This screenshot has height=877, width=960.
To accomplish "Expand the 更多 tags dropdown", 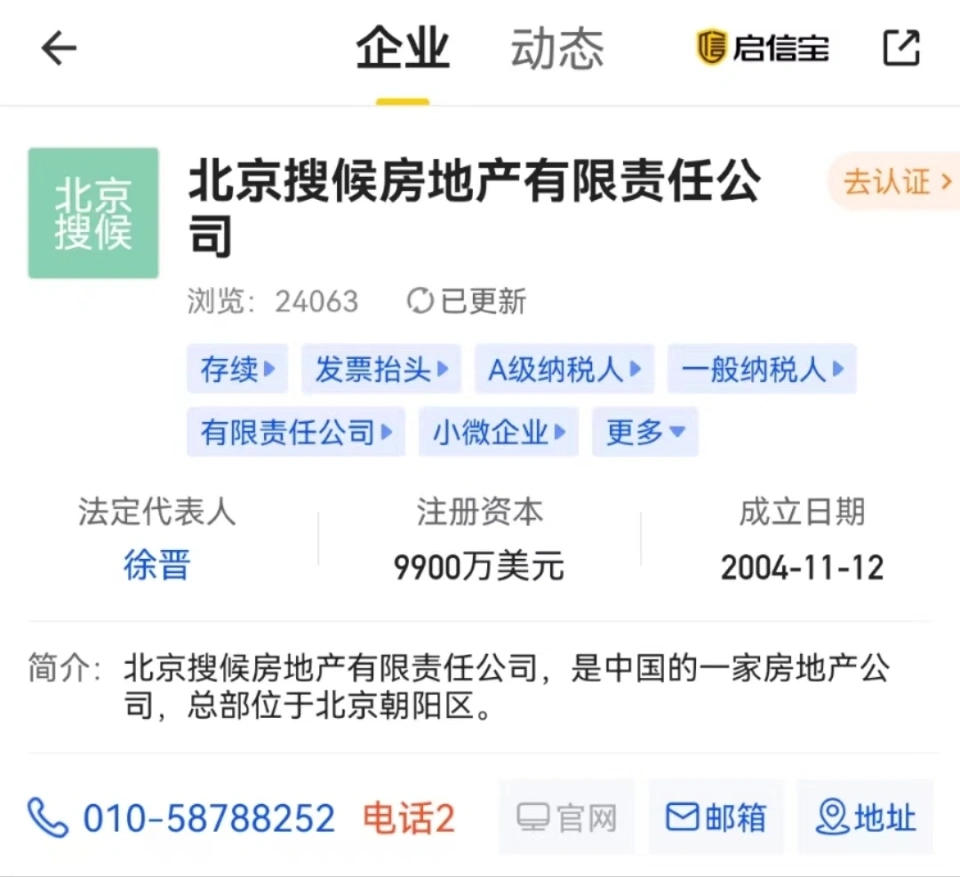I will coord(645,432).
